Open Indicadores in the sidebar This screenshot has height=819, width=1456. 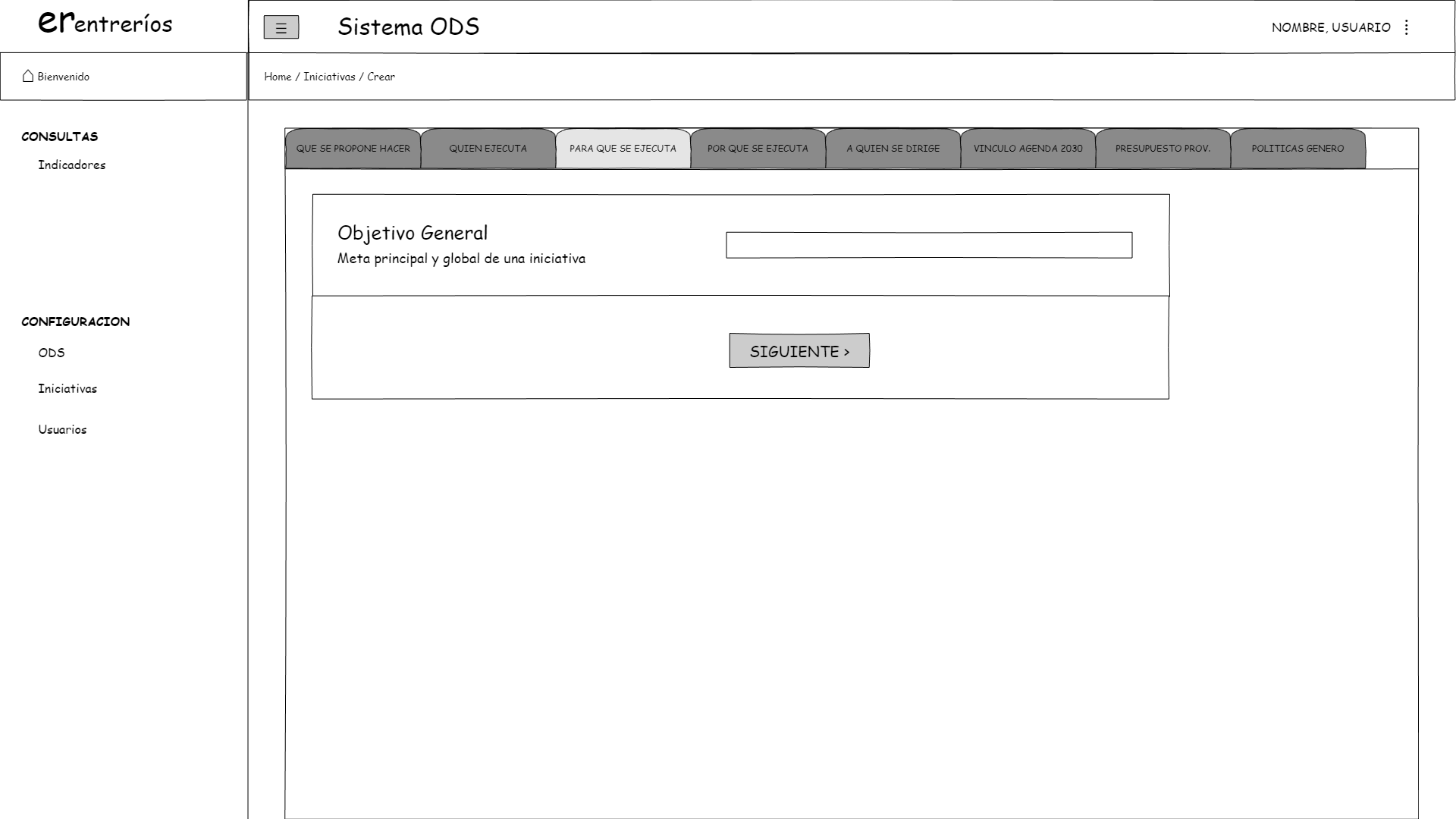[x=72, y=165]
